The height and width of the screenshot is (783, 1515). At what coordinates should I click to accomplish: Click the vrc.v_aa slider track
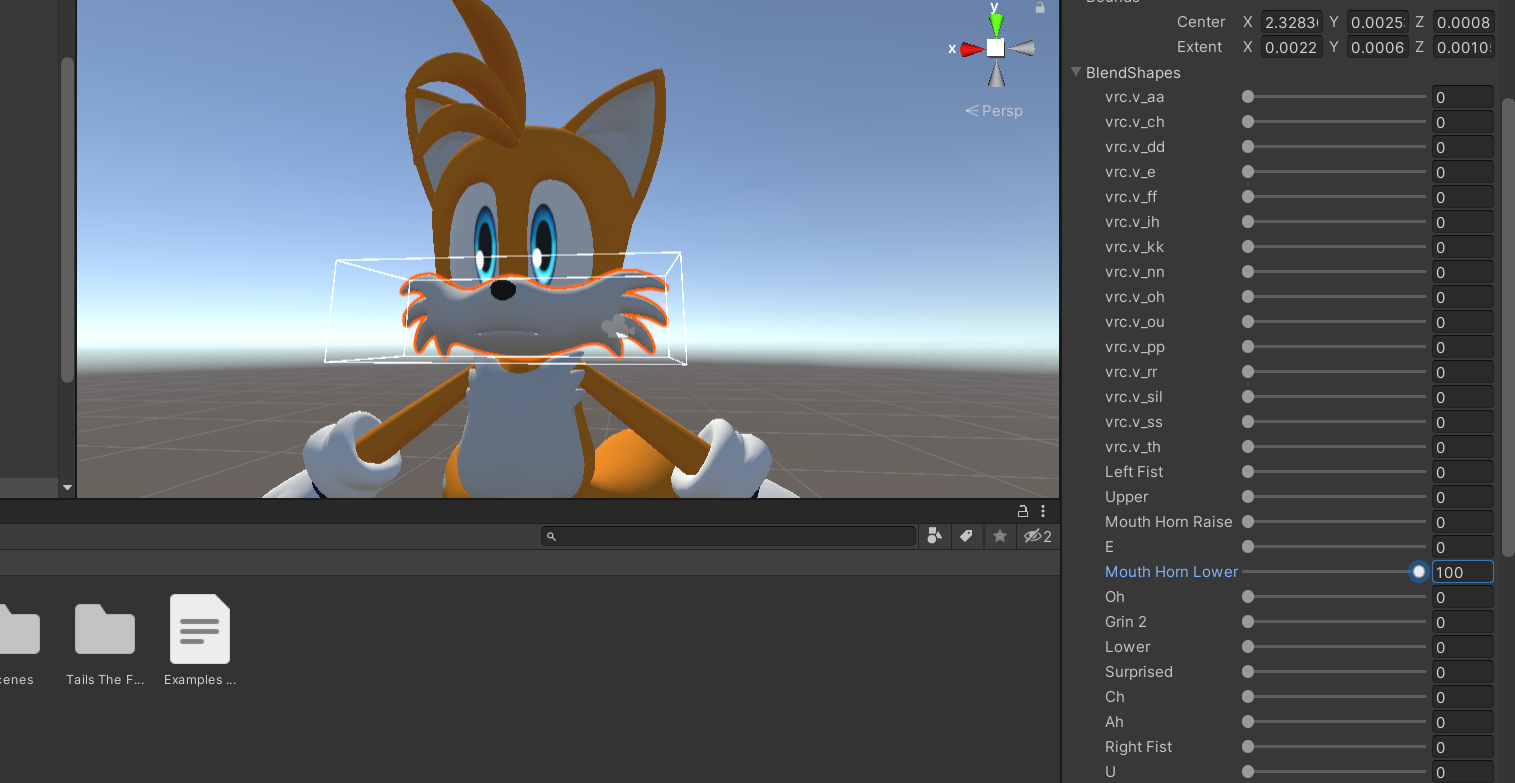pyautogui.click(x=1336, y=97)
